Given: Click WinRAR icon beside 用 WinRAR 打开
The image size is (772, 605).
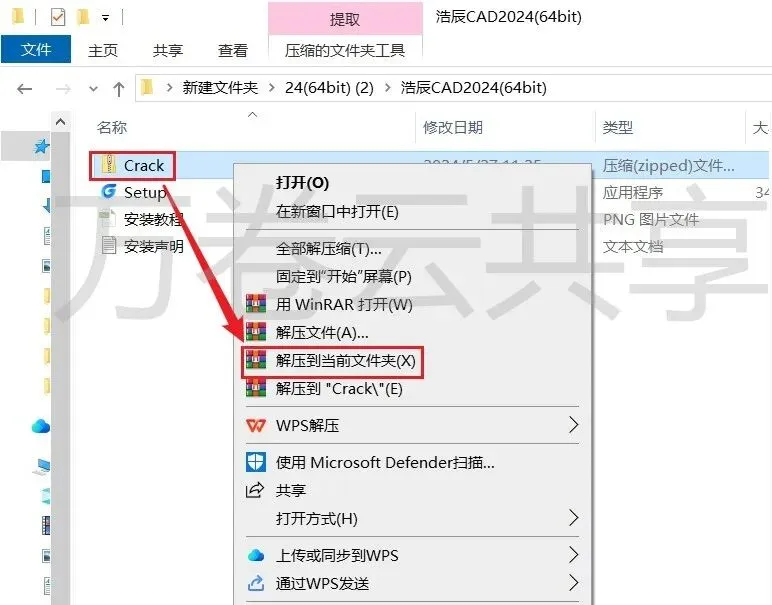Looking at the screenshot, I should coord(256,304).
